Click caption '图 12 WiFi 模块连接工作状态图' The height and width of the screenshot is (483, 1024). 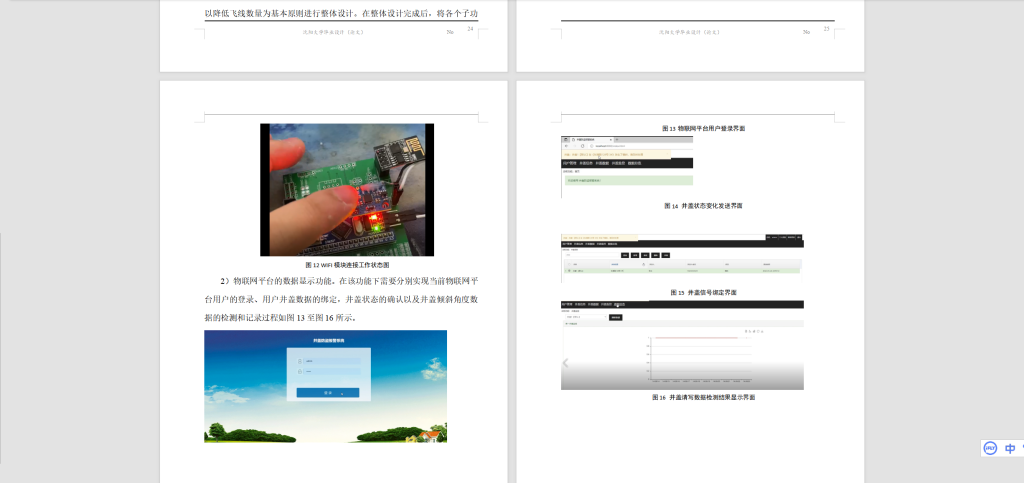[347, 265]
